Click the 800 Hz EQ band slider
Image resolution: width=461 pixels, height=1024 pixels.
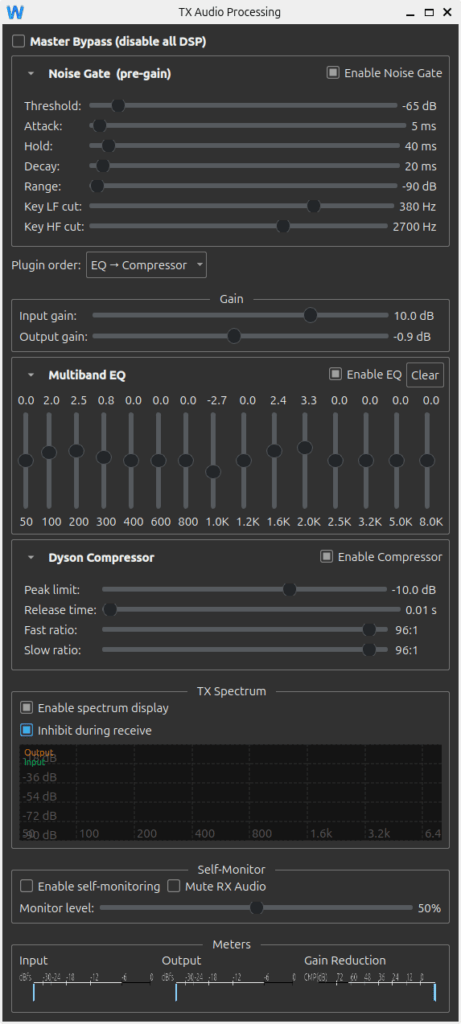(185, 461)
